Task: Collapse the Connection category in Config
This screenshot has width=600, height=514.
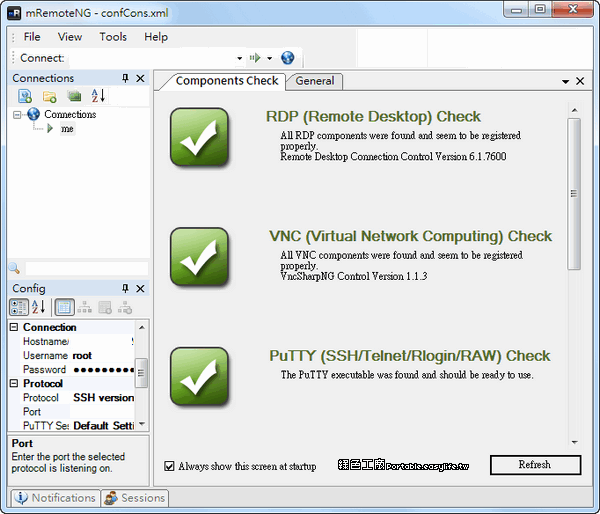Action: 14,327
